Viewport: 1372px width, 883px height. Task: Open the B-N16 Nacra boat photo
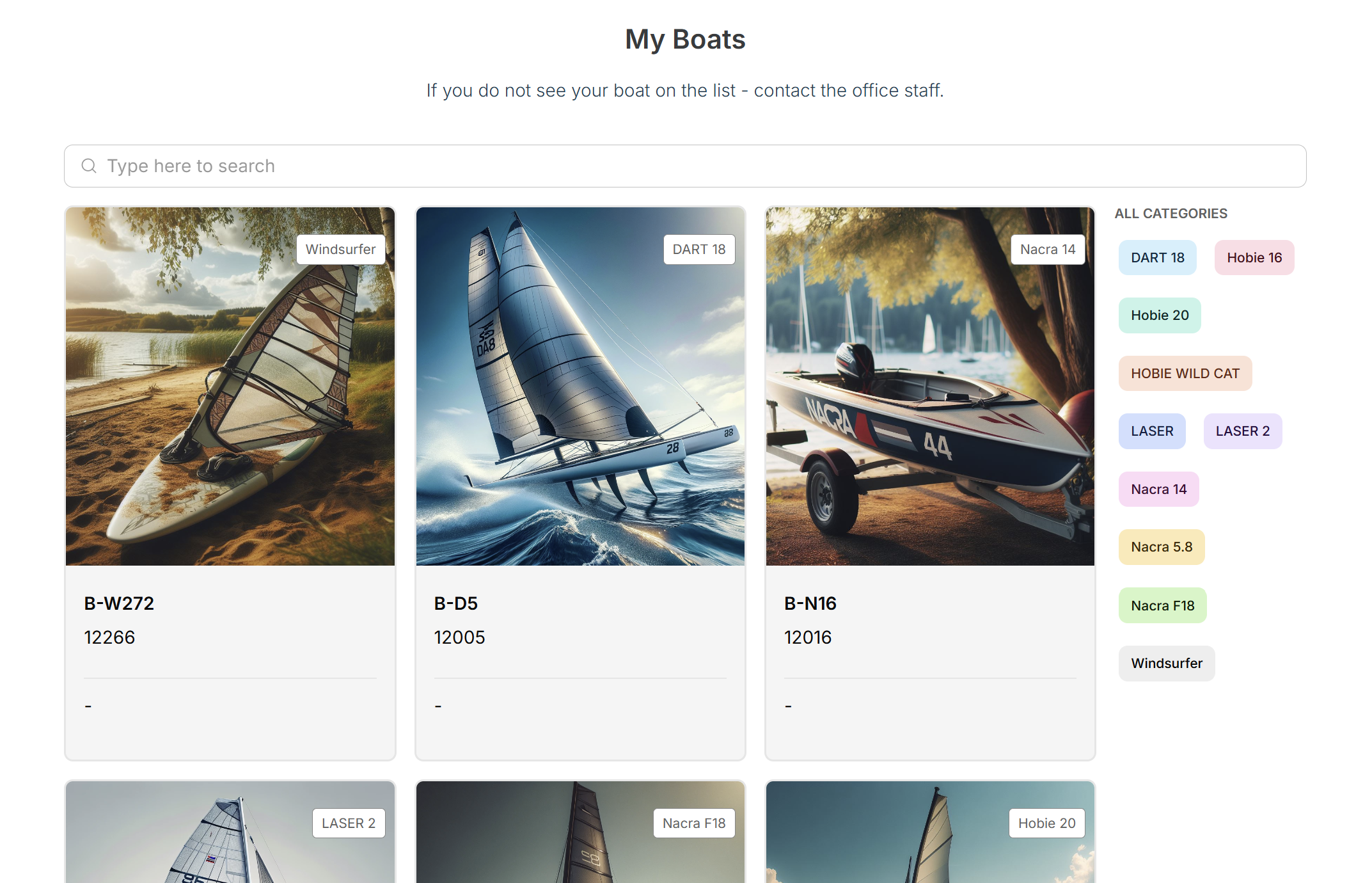[930, 386]
